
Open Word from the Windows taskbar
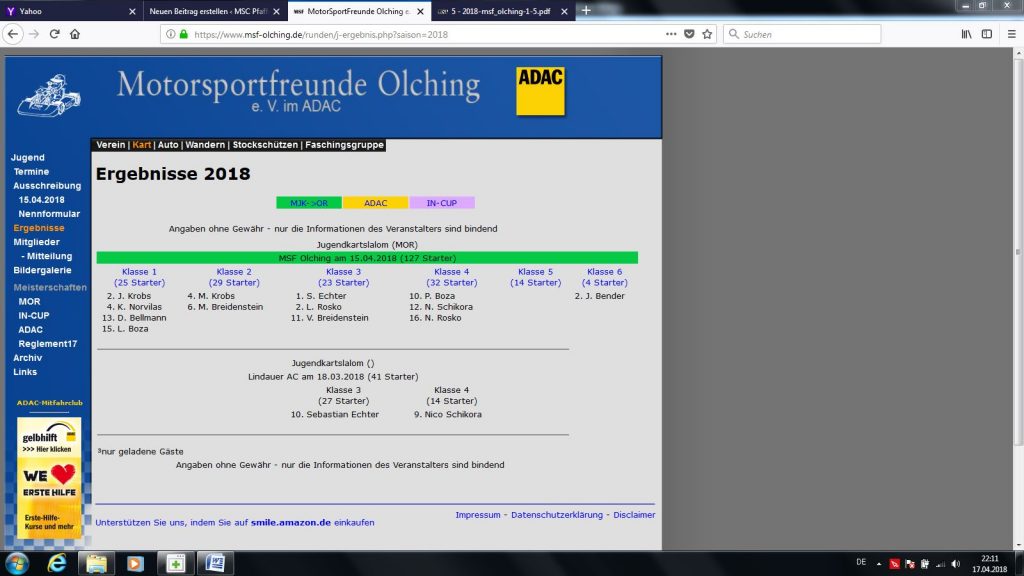pos(215,562)
